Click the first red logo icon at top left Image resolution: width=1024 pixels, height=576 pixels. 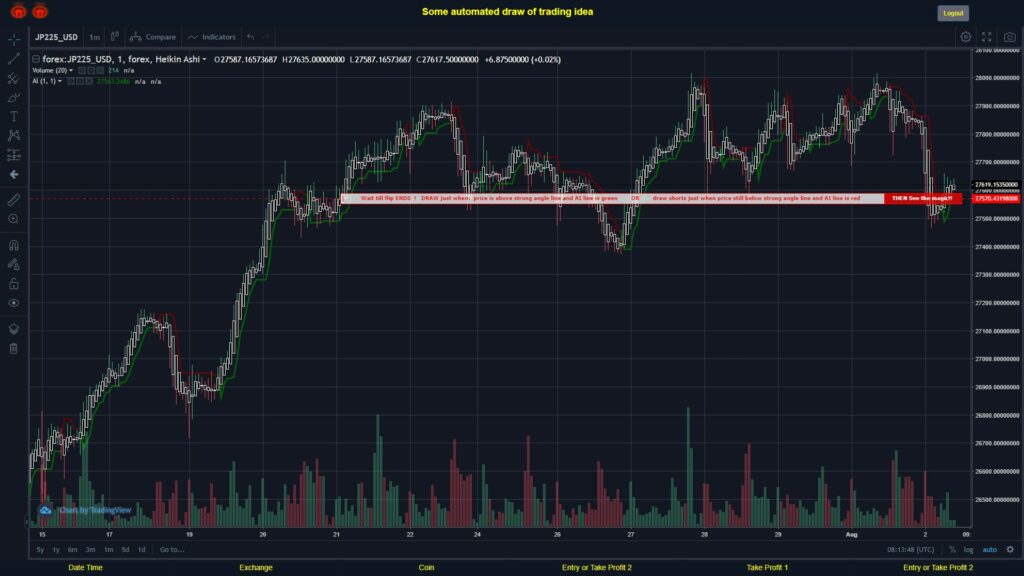coord(18,11)
